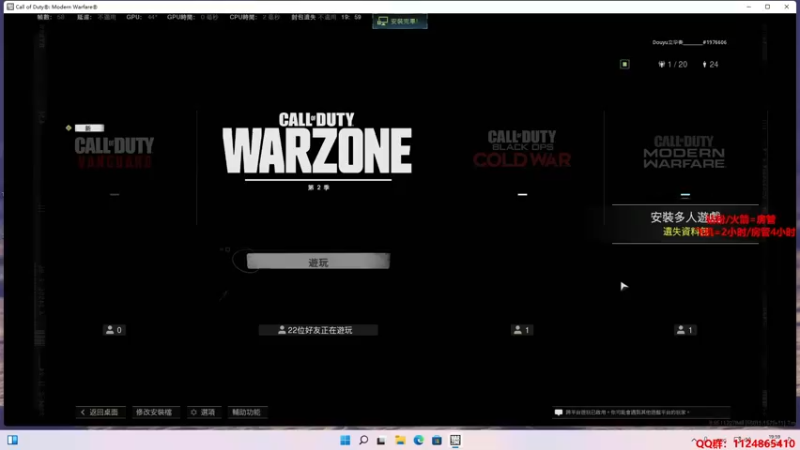Click the party members icon showing 1 / 20
The height and width of the screenshot is (450, 800).
coord(672,64)
